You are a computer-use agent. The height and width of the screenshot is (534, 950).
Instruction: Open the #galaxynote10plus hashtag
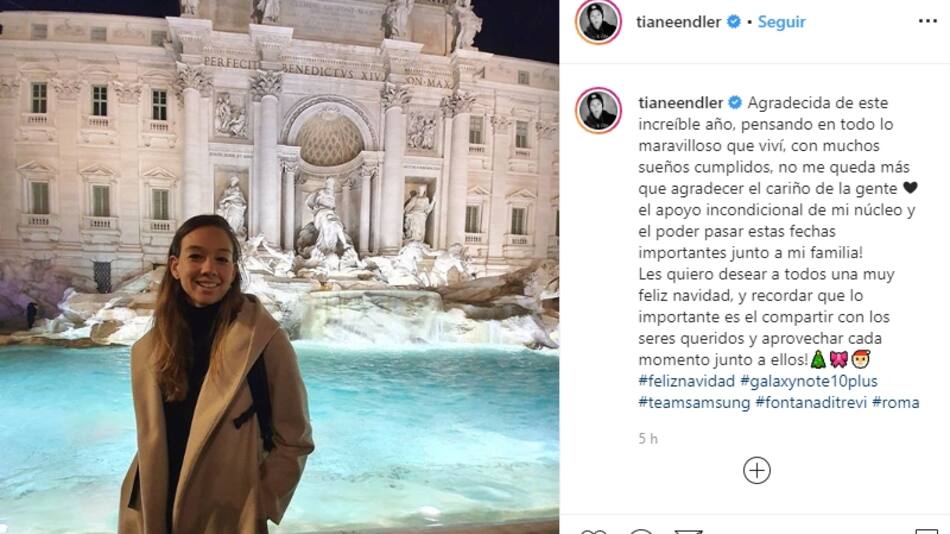point(809,381)
